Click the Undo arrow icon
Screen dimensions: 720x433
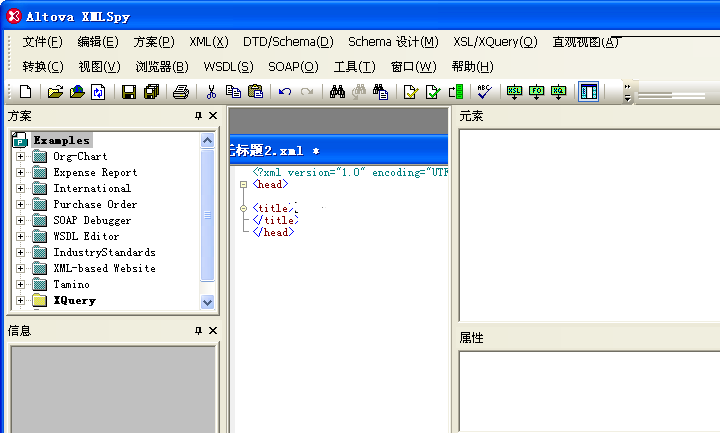click(x=285, y=92)
